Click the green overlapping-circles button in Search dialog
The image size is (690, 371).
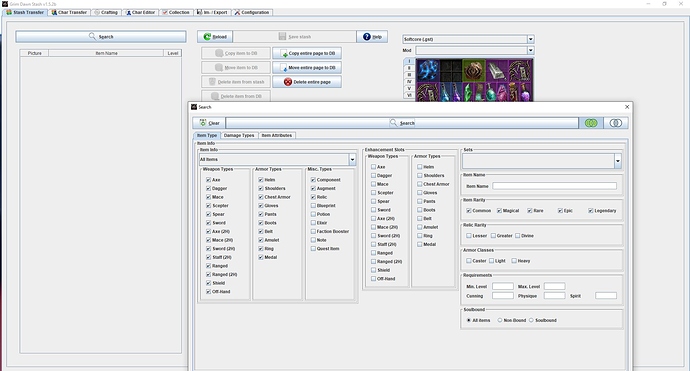click(591, 123)
